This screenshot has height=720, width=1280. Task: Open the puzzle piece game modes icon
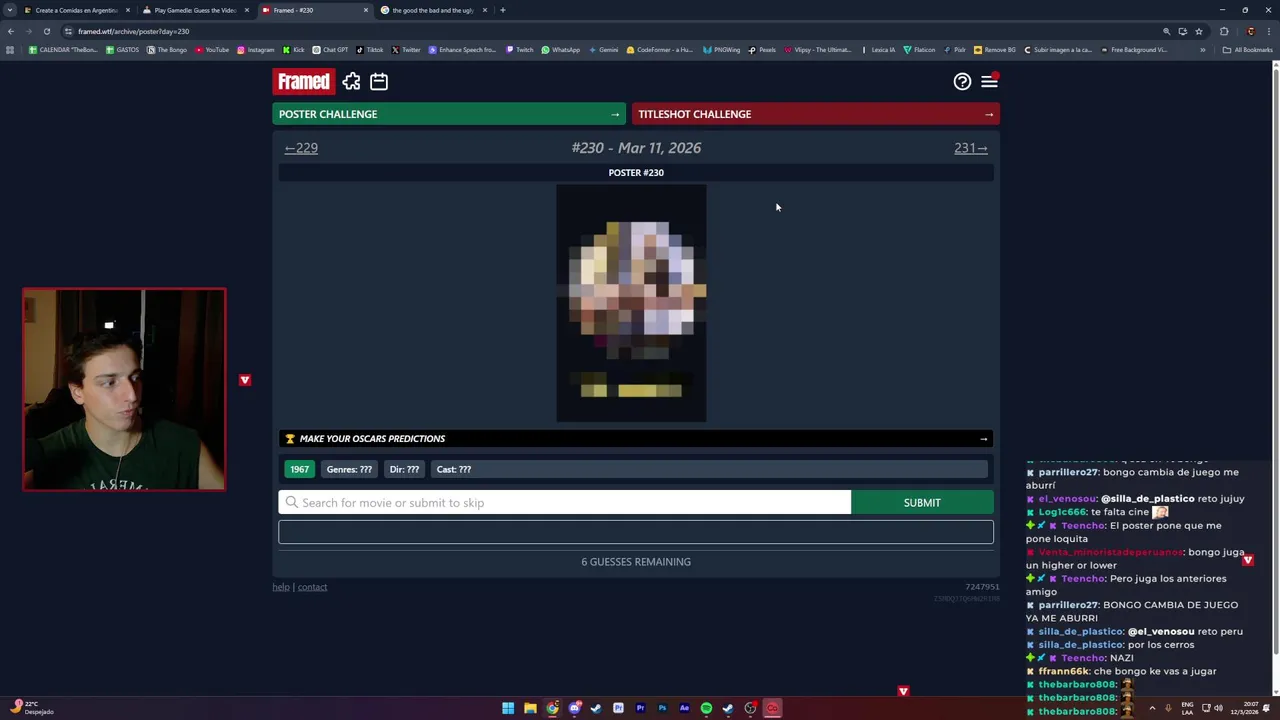point(351,82)
